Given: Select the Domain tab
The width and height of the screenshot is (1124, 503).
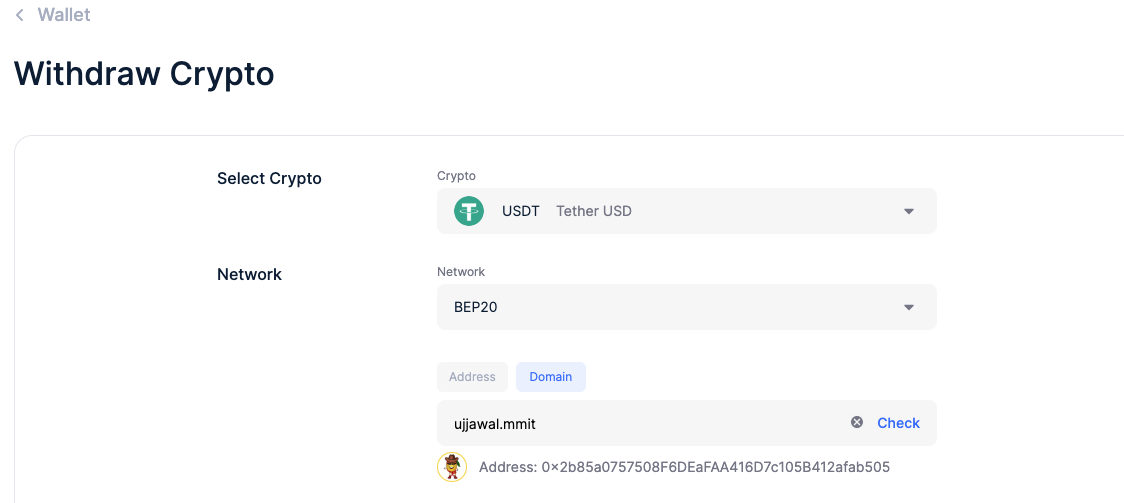Looking at the screenshot, I should tap(551, 377).
